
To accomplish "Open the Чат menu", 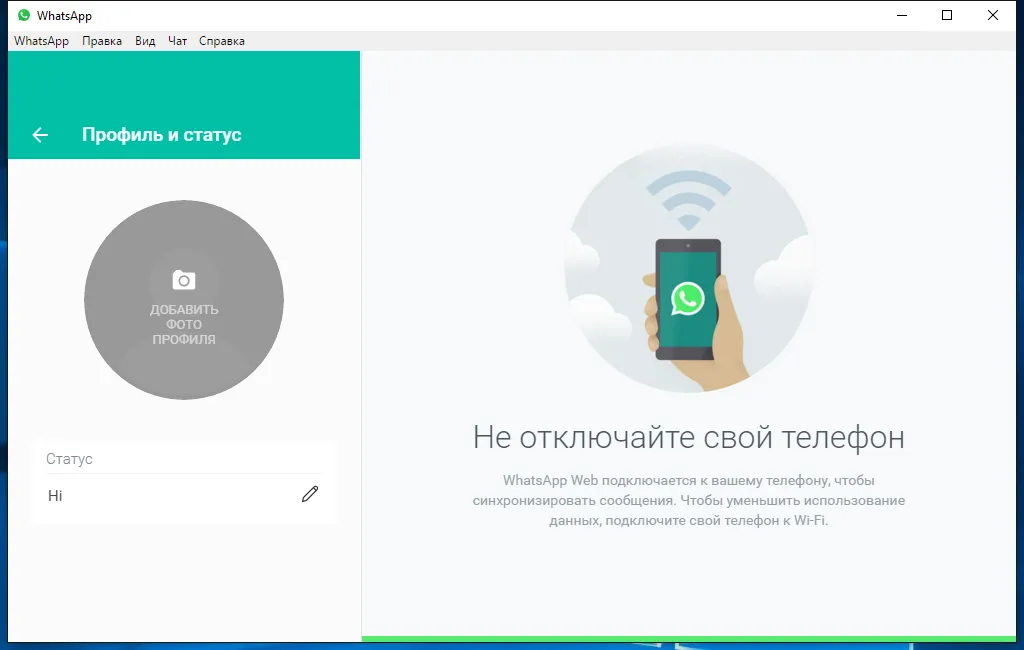I will point(178,41).
